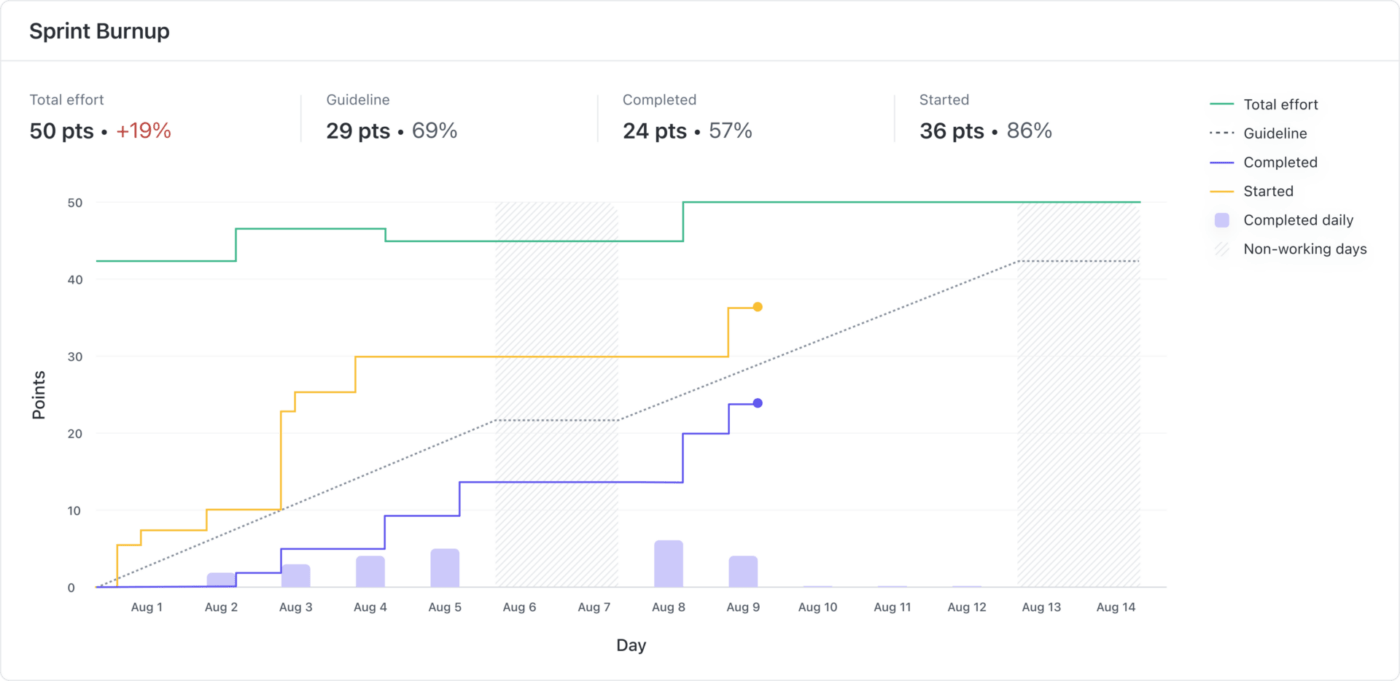This screenshot has width=1400, height=681.
Task: Click the Aug 13 axis date label
Action: pyautogui.click(x=1041, y=607)
